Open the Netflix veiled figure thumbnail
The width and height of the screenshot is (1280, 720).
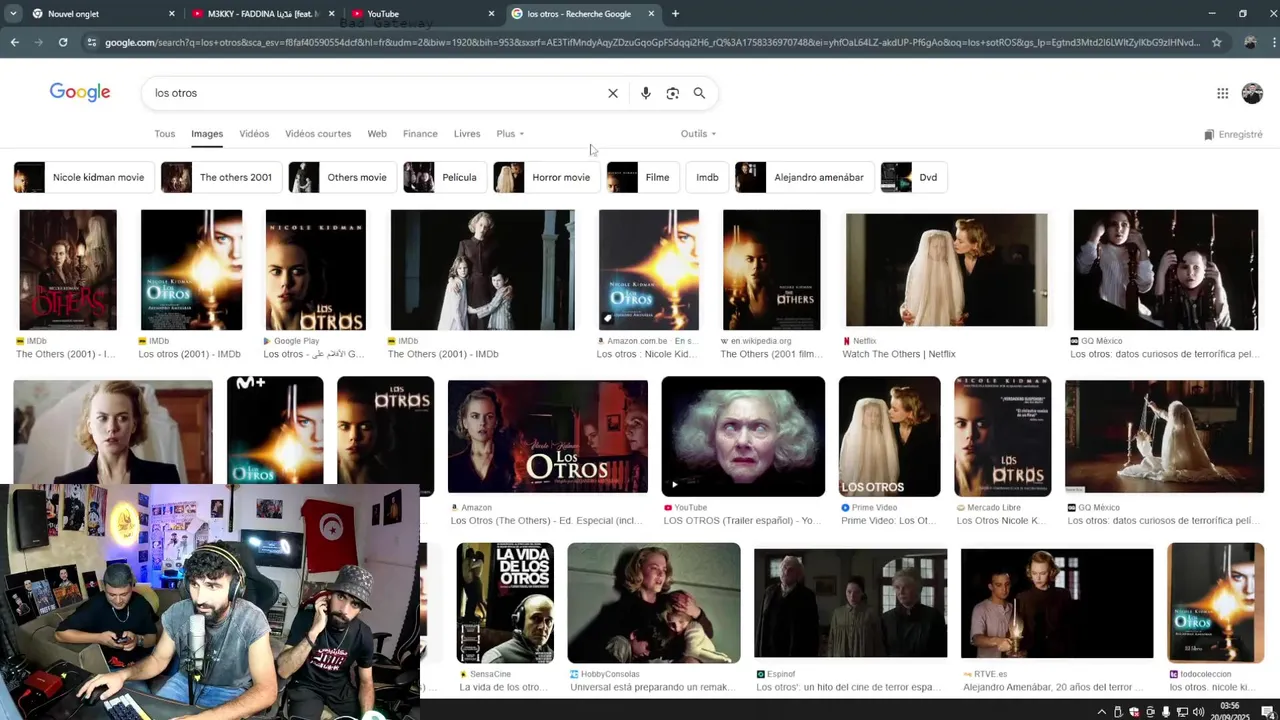(x=947, y=270)
